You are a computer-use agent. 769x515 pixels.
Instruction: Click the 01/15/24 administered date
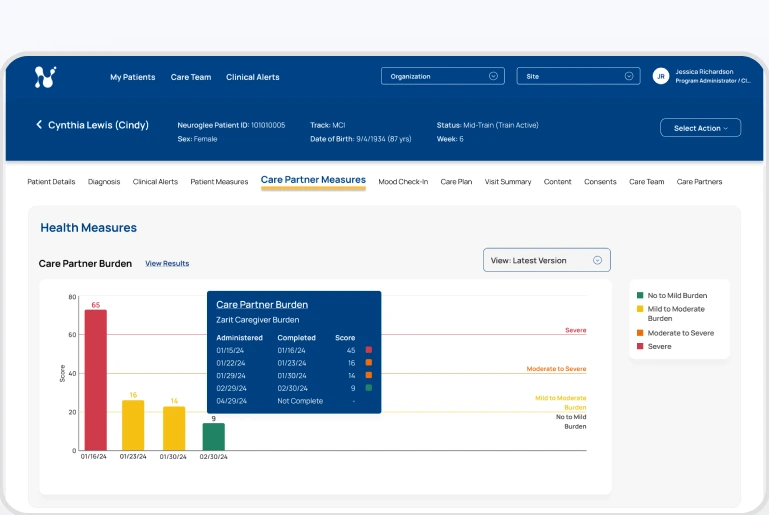(230, 350)
